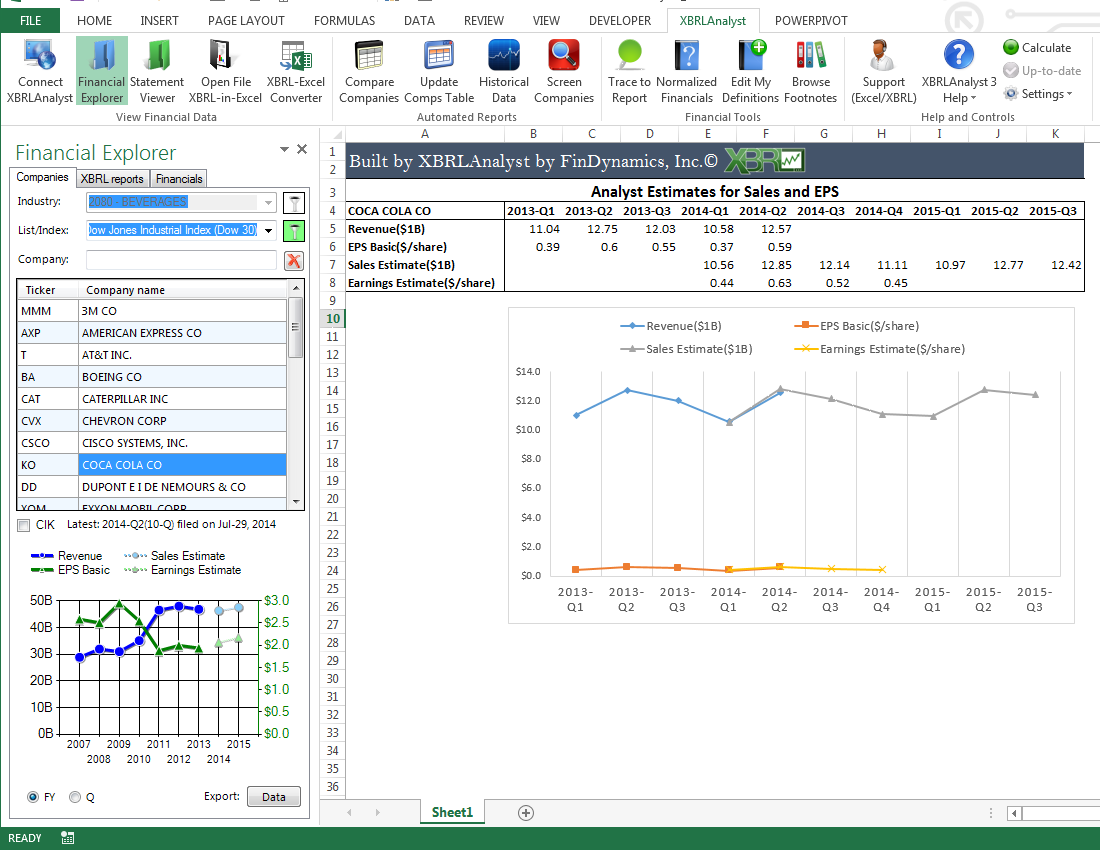Click inside the Company input field
This screenshot has height=850, width=1100.
180,258
